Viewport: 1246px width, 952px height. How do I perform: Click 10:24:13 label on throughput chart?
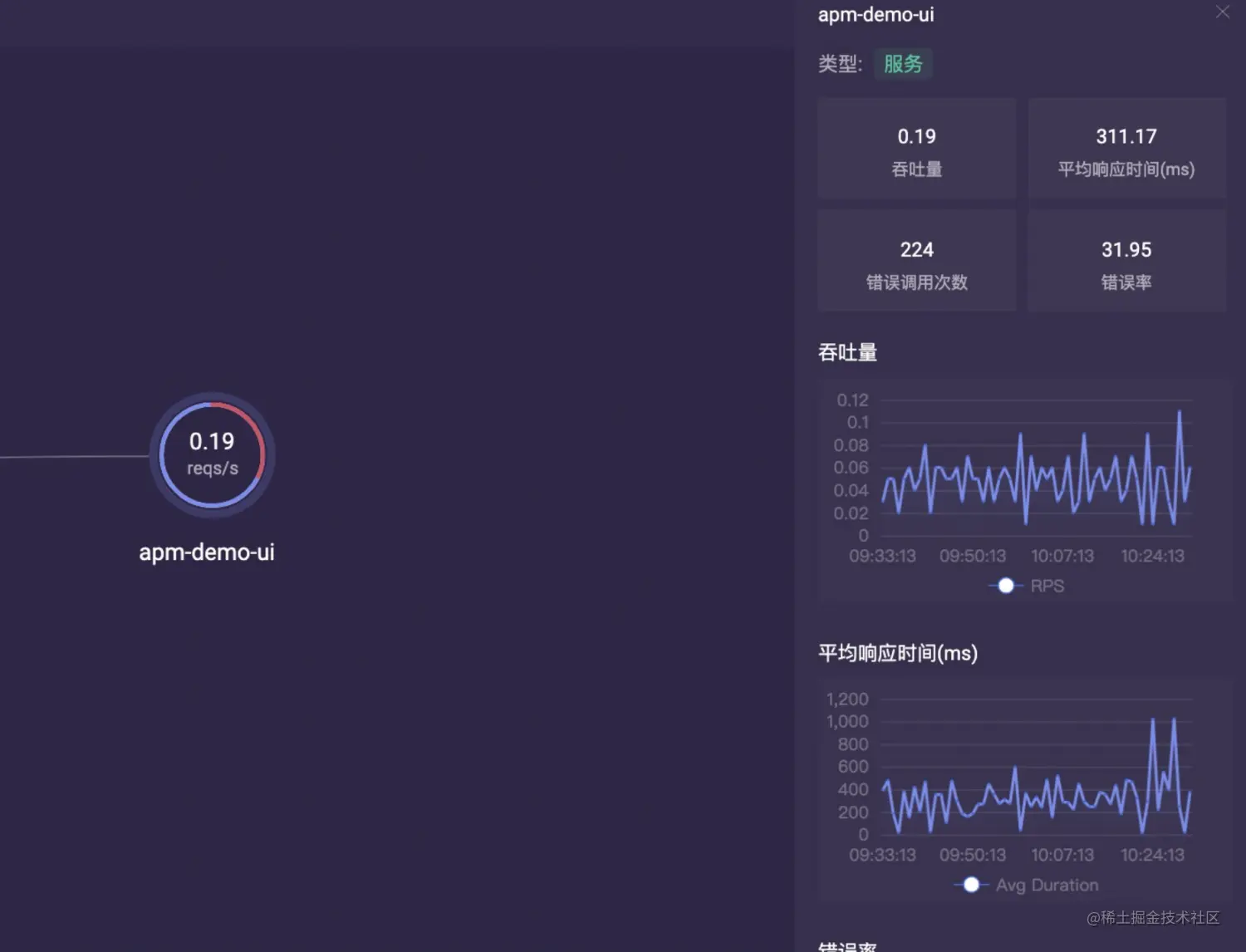(1152, 556)
